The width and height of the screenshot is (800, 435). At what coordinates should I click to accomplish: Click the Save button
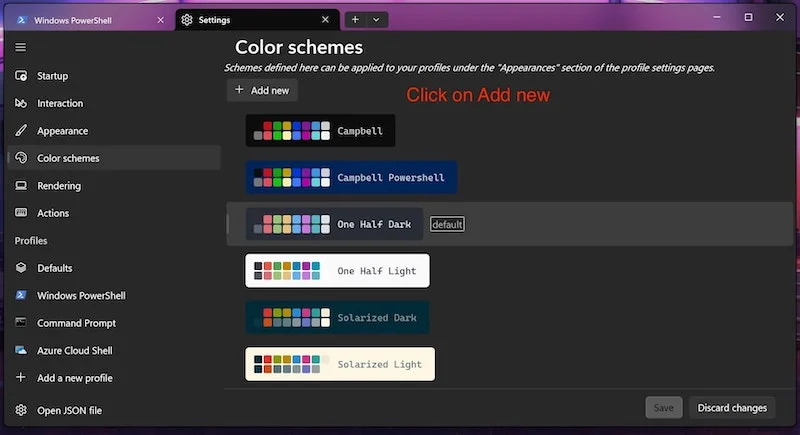pos(664,407)
